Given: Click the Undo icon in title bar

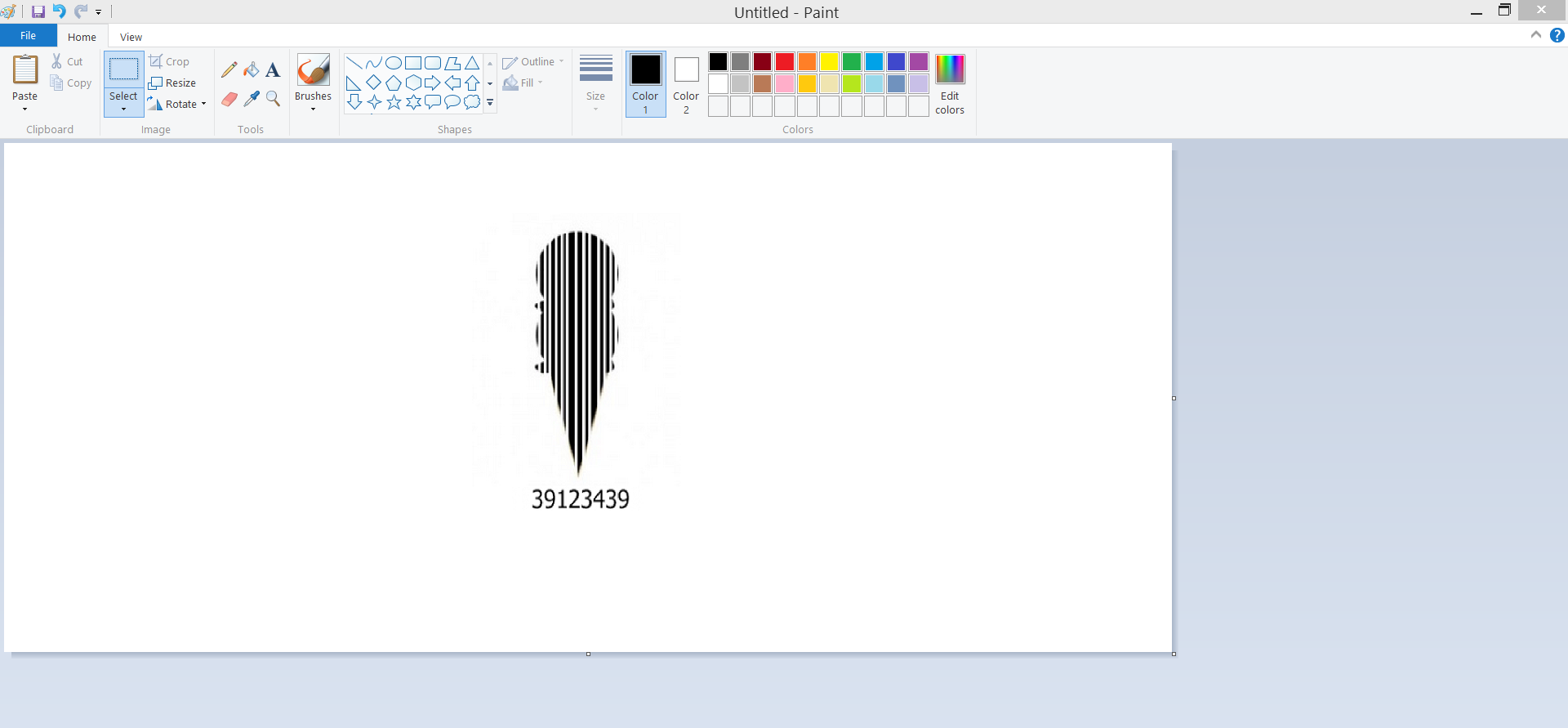Looking at the screenshot, I should (59, 11).
